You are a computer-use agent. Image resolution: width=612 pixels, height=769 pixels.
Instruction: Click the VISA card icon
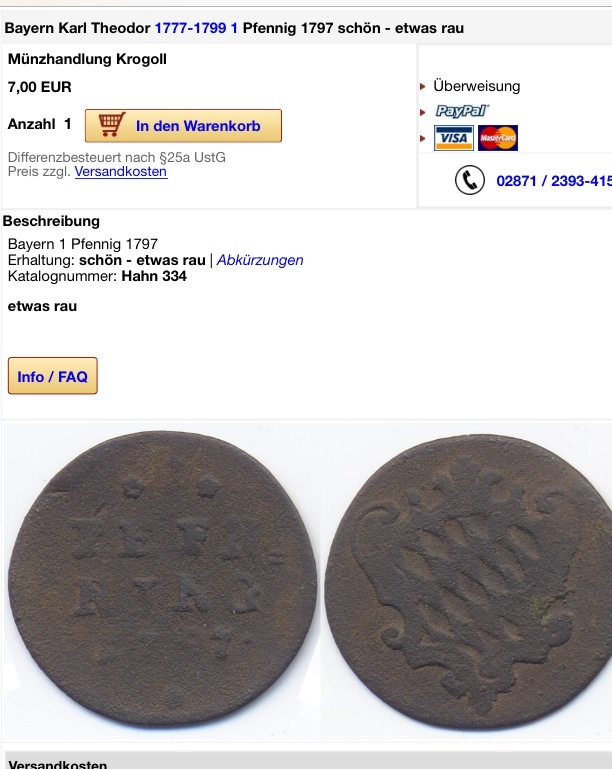pos(454,138)
